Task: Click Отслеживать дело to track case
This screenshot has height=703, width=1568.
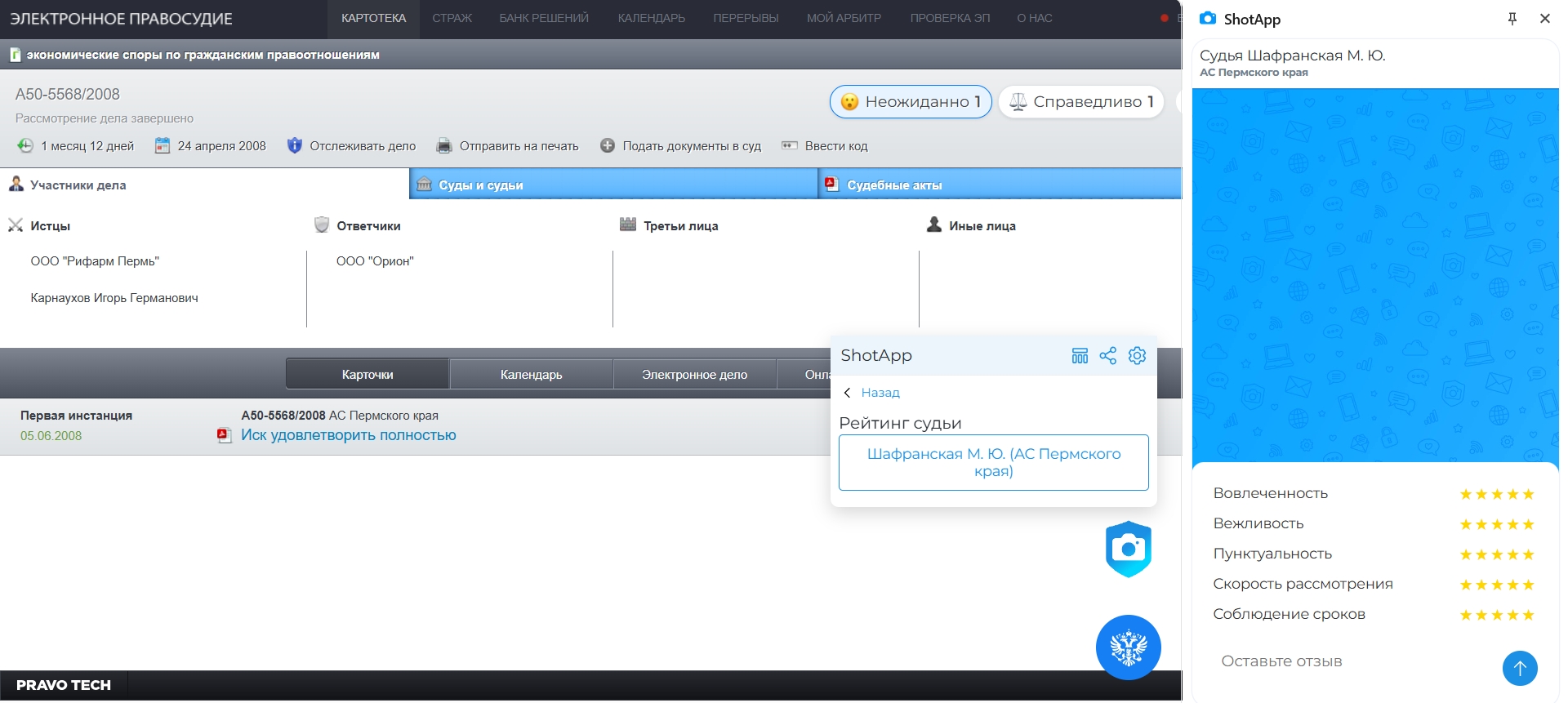Action: (362, 146)
